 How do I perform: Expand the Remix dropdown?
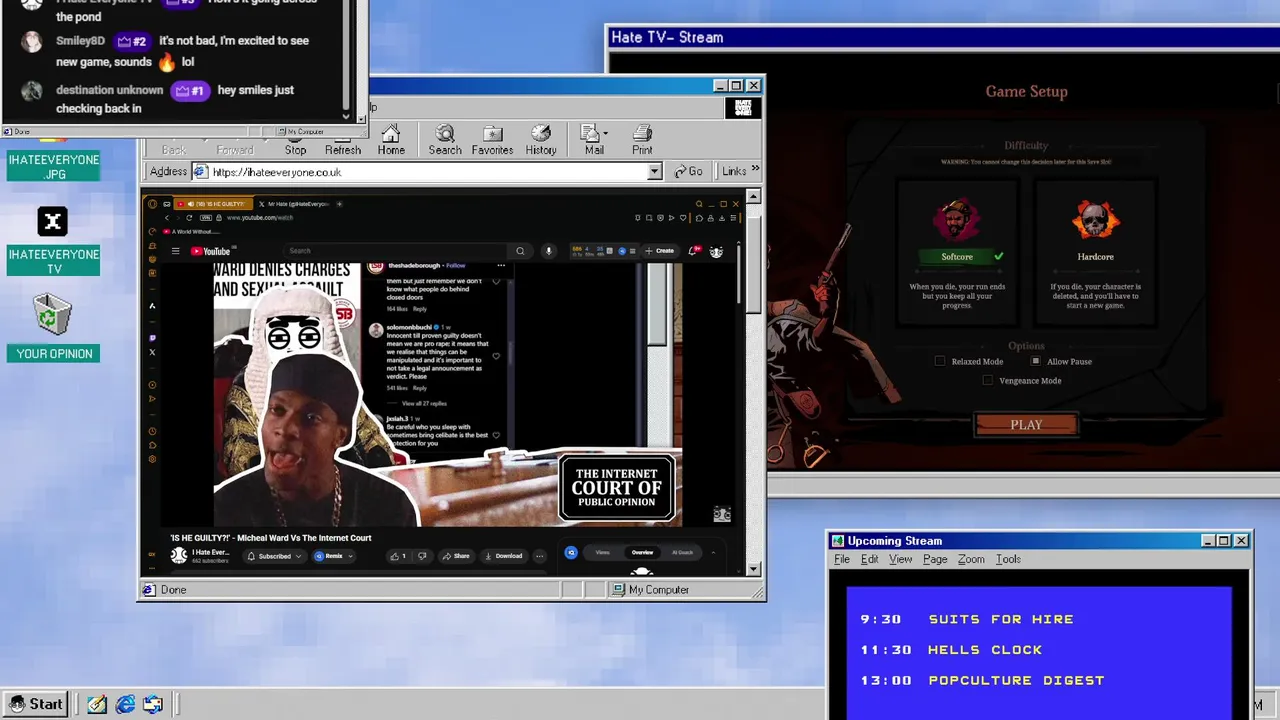pyautogui.click(x=351, y=556)
